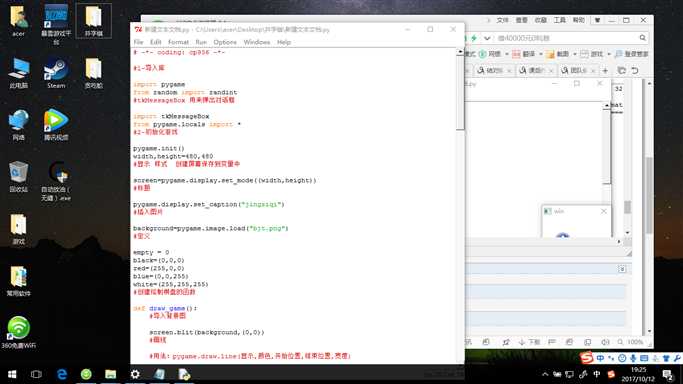This screenshot has width=683, height=384.
Task: Click the Sogou input microphone icon
Action: click(633, 358)
